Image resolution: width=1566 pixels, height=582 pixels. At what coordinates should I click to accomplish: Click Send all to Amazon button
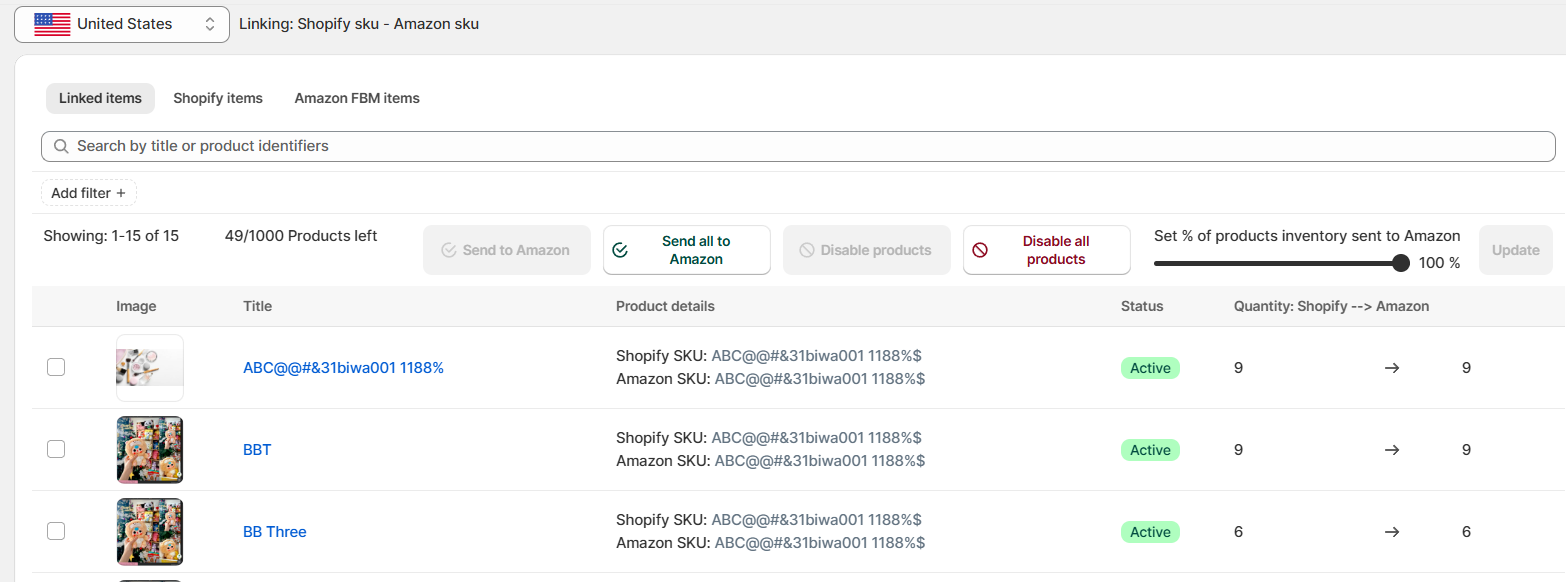[686, 250]
